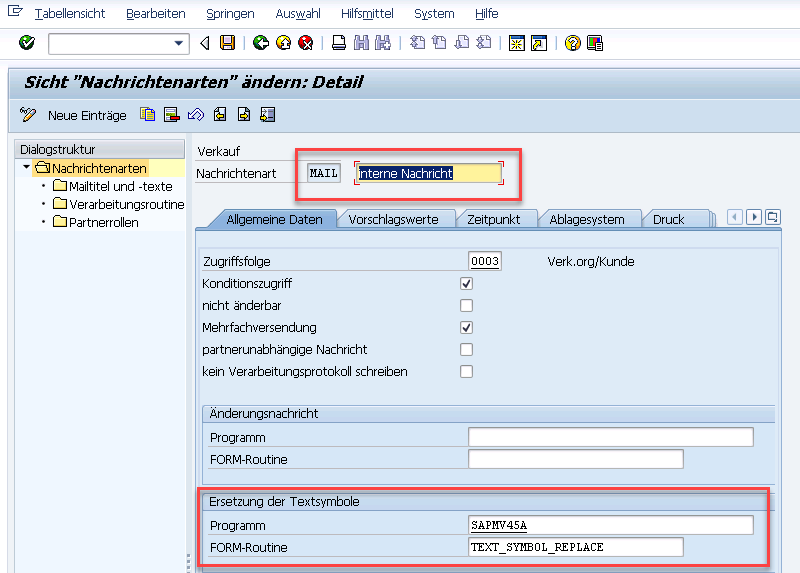800x573 pixels.
Task: Click the Find binoculars icon
Action: pos(361,43)
